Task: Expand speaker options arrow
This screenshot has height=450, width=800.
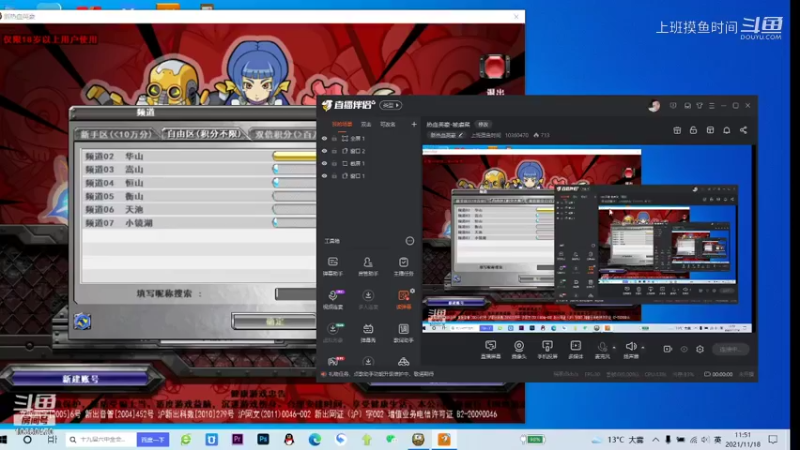Action: coord(643,347)
